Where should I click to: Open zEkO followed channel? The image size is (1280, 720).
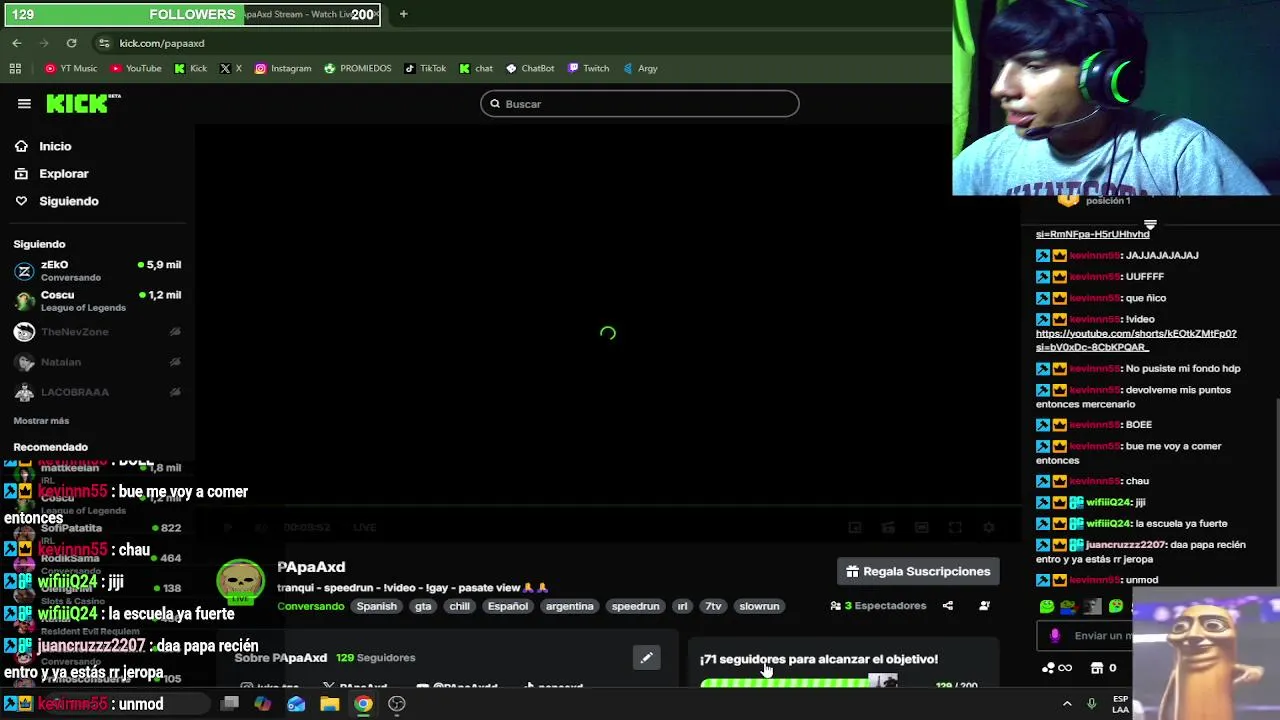pos(97,271)
